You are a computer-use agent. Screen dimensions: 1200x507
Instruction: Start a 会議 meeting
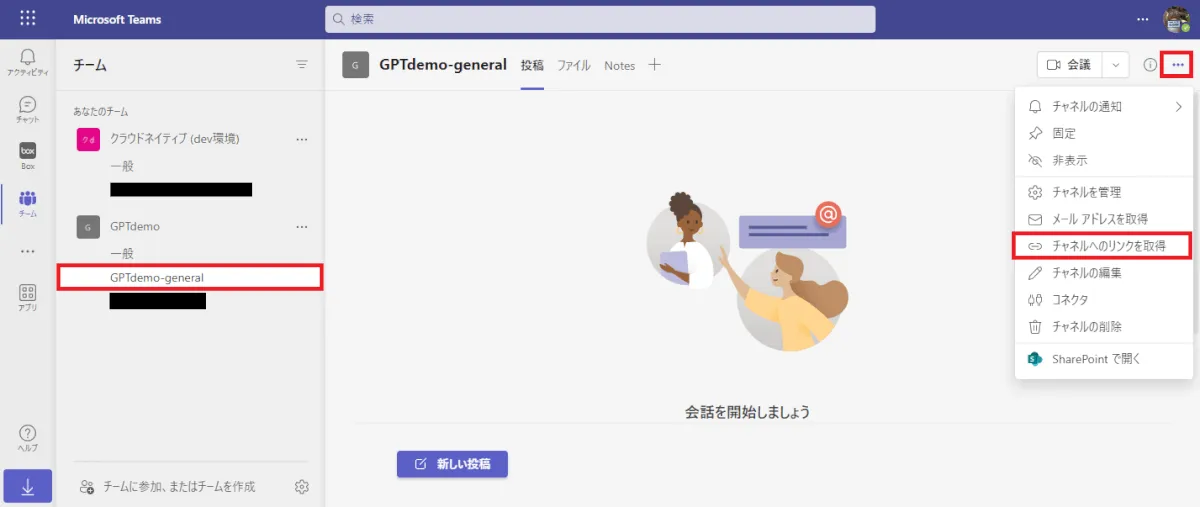click(x=1070, y=65)
